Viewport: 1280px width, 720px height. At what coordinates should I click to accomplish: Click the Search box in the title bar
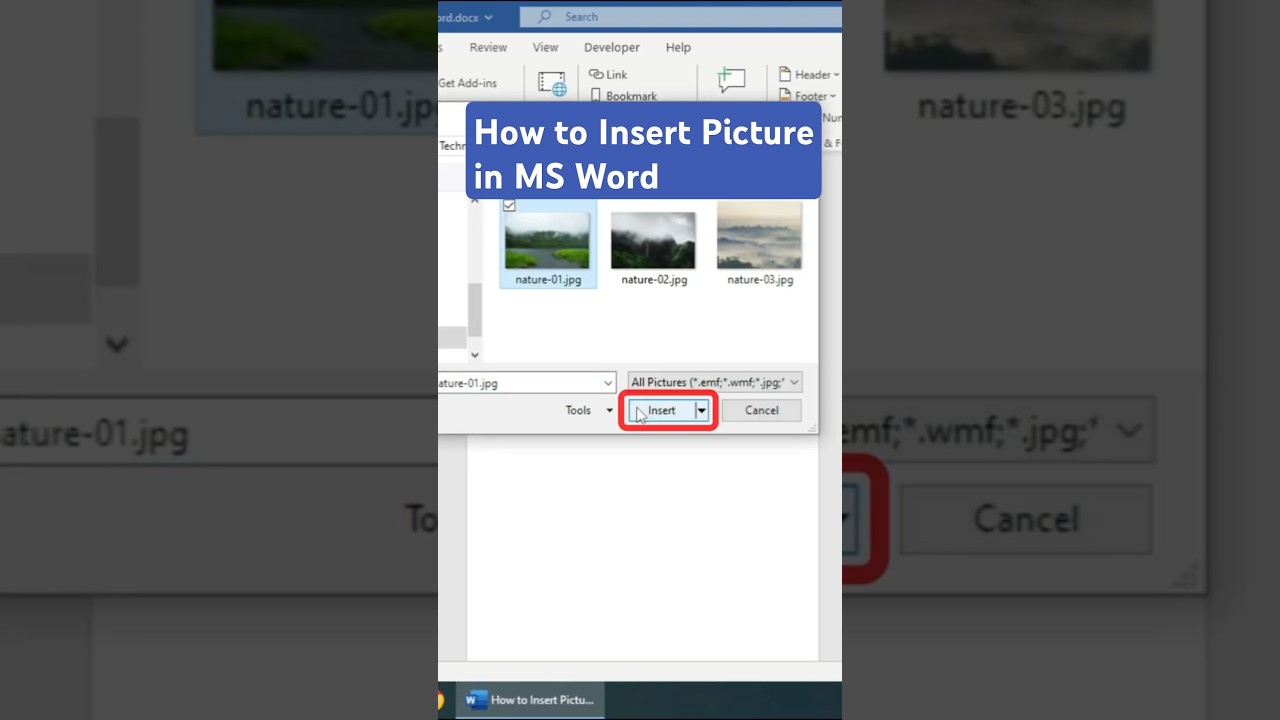(680, 17)
